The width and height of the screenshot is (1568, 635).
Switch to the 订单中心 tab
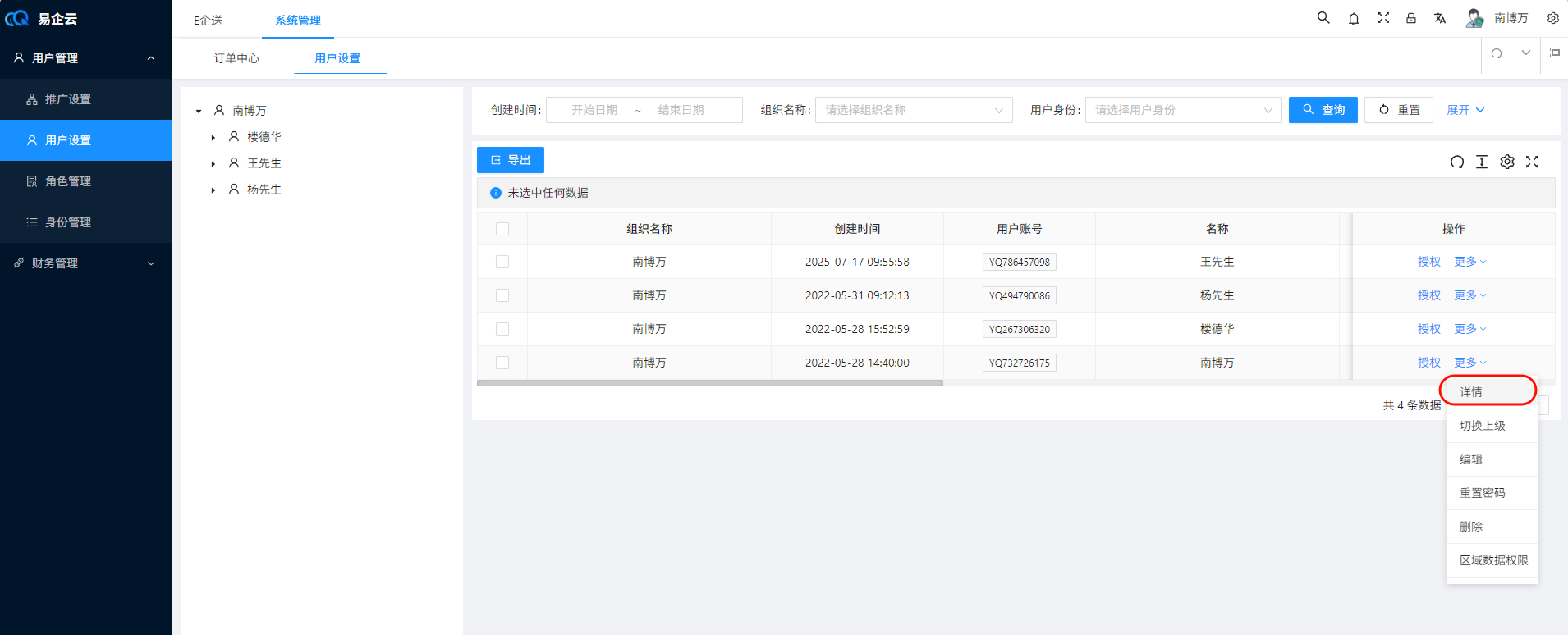236,58
